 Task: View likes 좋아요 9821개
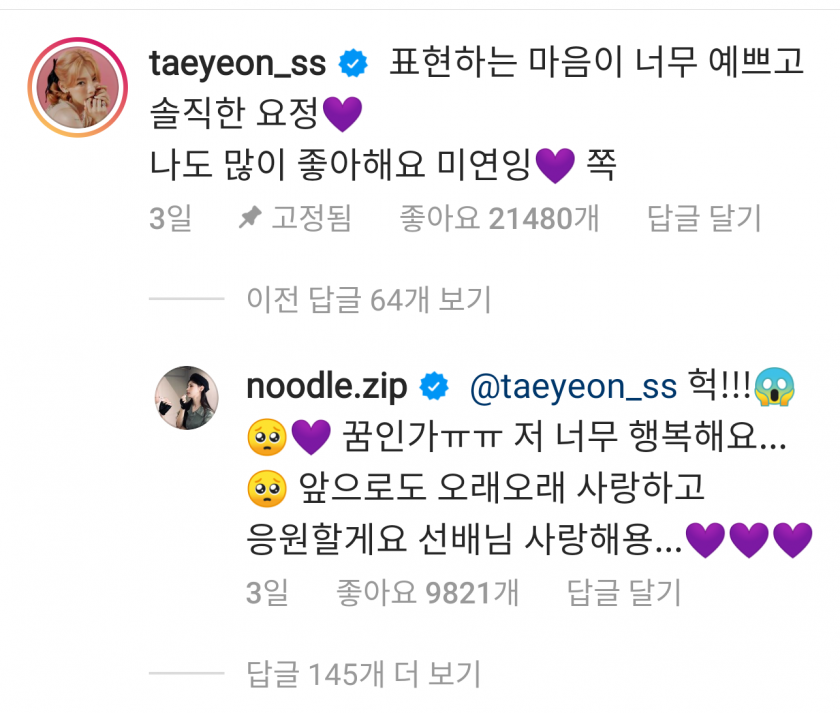point(428,593)
